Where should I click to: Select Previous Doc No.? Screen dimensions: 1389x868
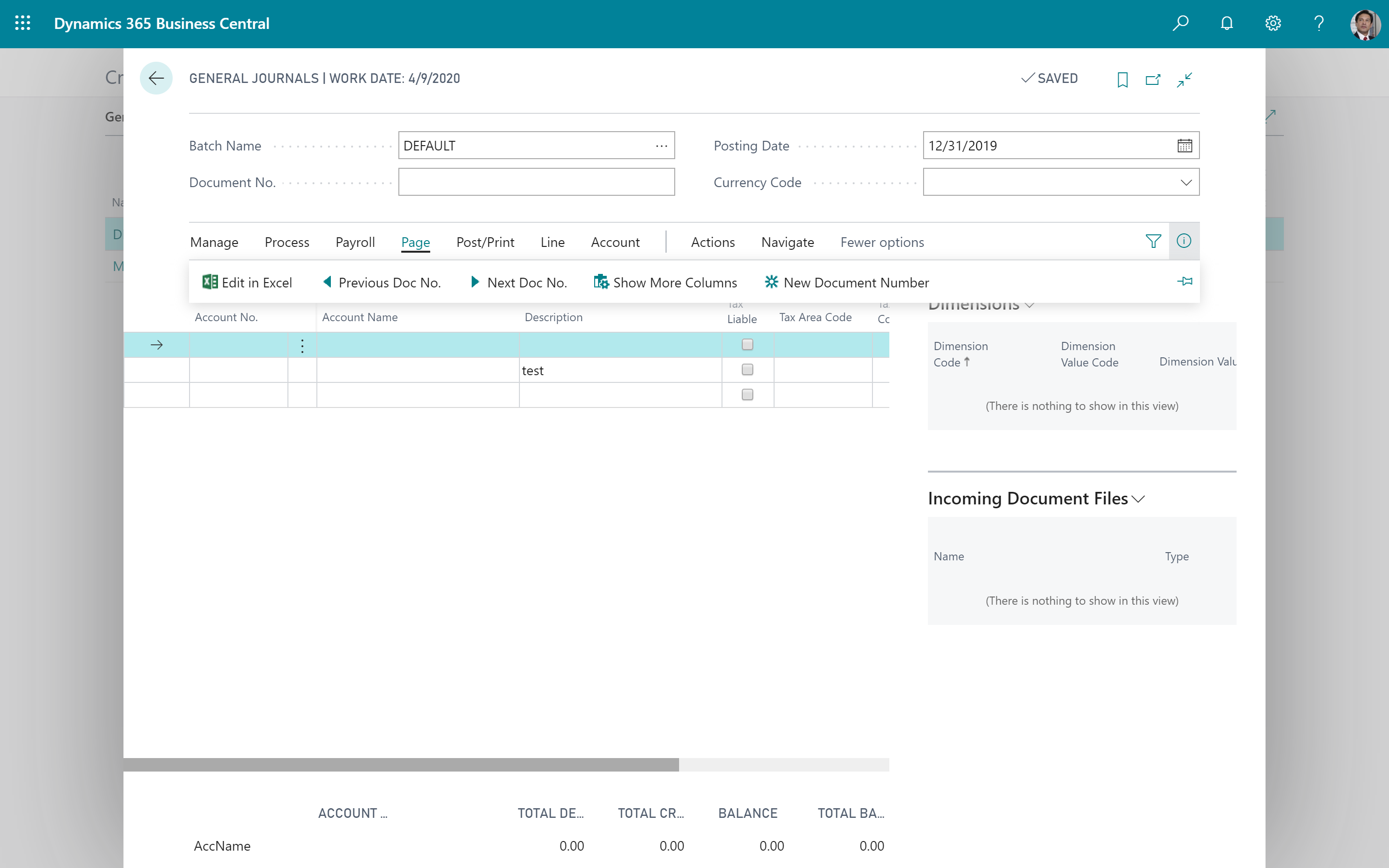point(381,282)
